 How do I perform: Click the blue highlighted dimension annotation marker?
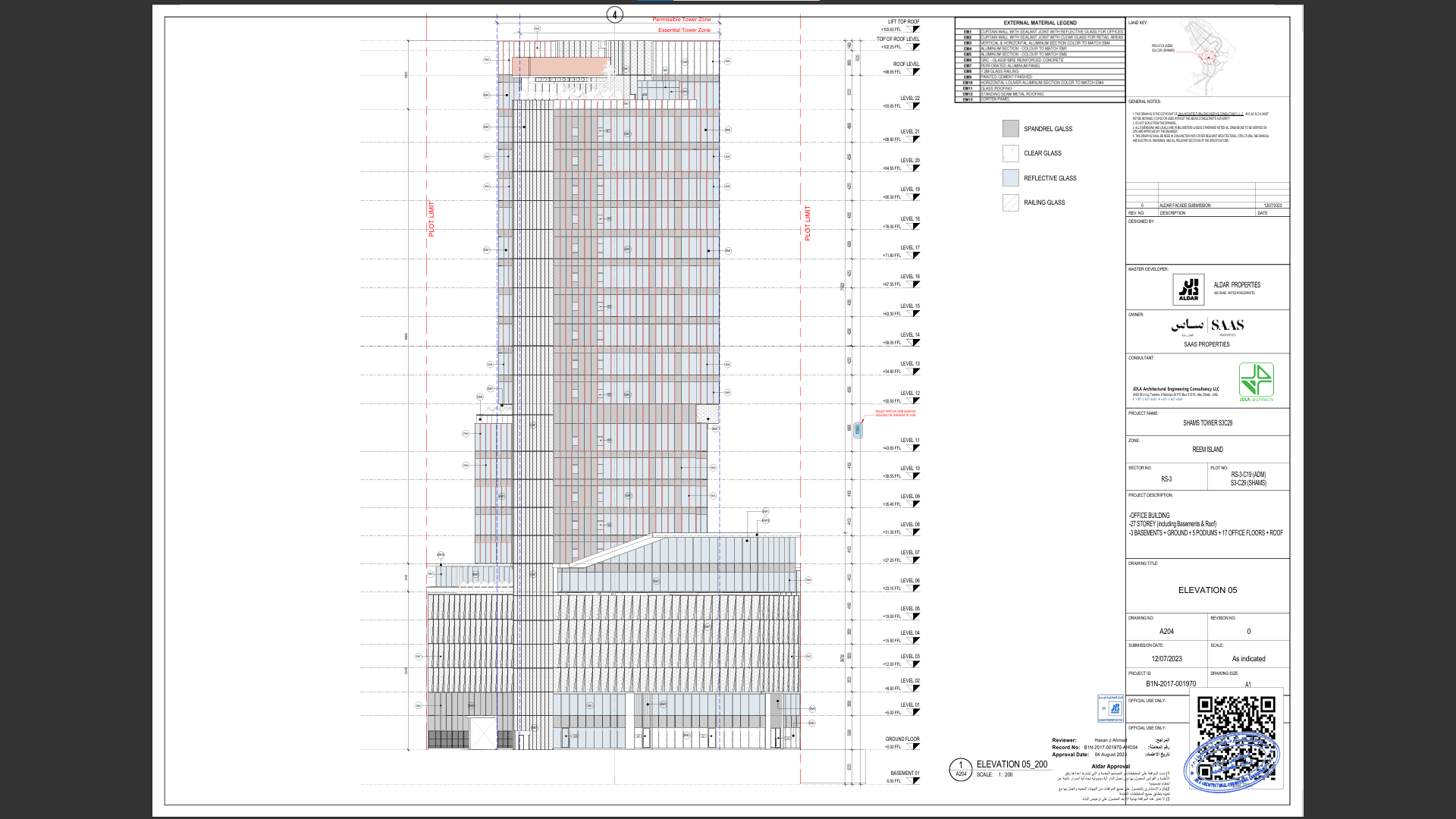pyautogui.click(x=858, y=430)
